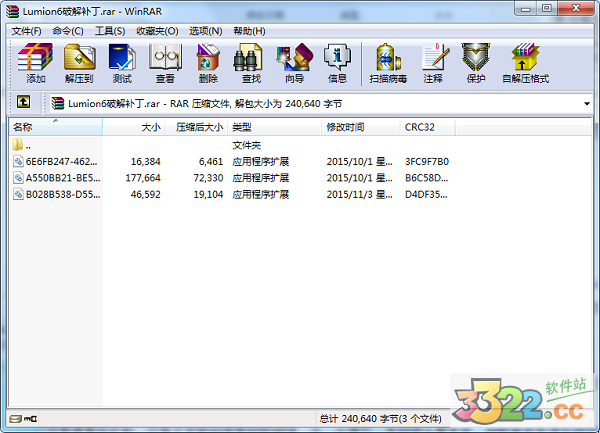Click the file icon of B028B538-D55
Image resolution: width=600 pixels, height=433 pixels.
coord(18,194)
